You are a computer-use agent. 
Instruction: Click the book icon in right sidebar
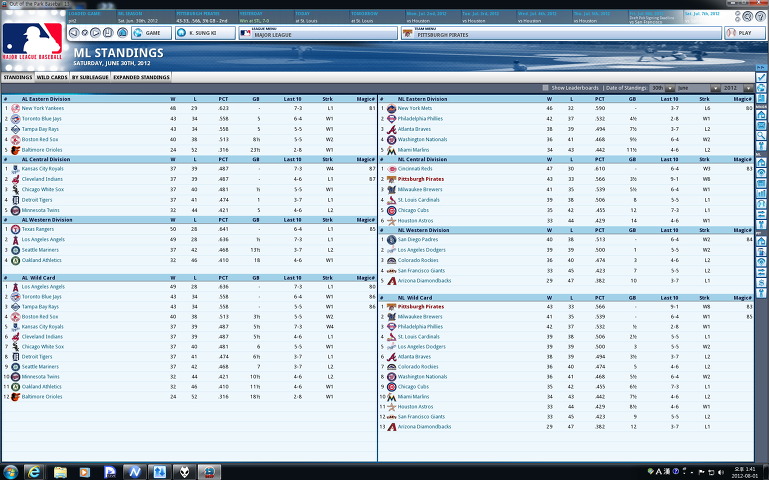[761, 98]
